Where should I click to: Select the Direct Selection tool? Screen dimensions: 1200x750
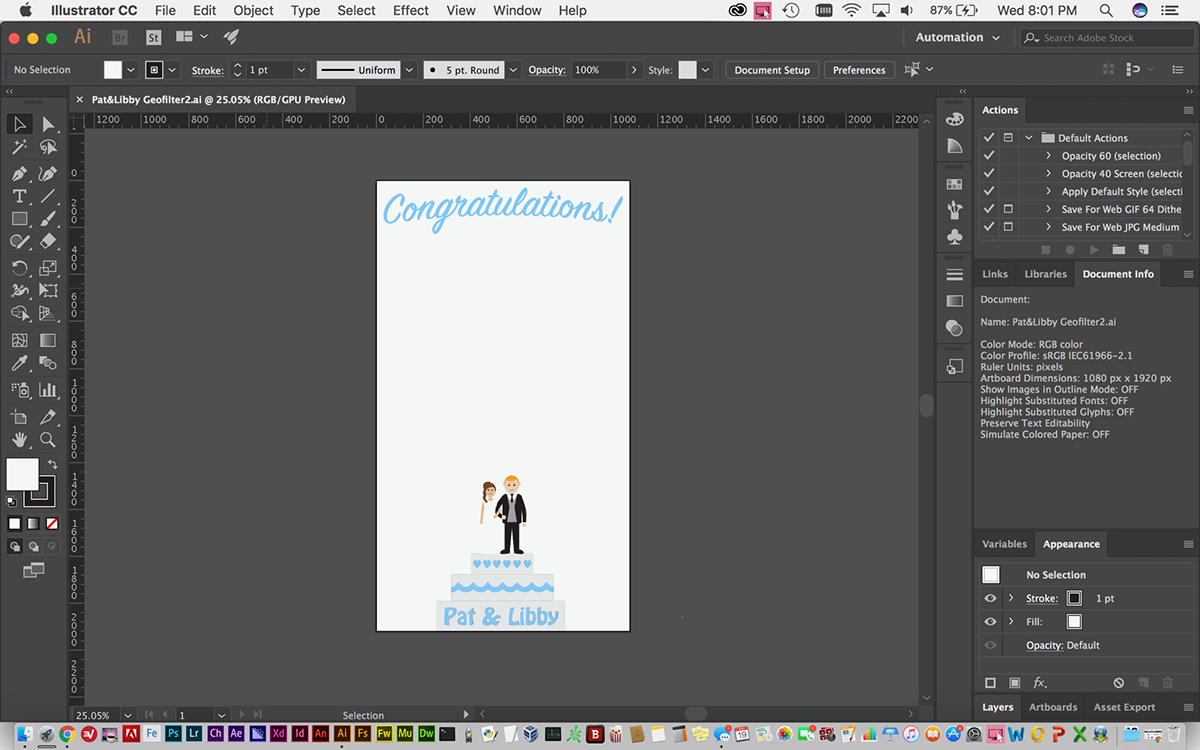[48, 124]
